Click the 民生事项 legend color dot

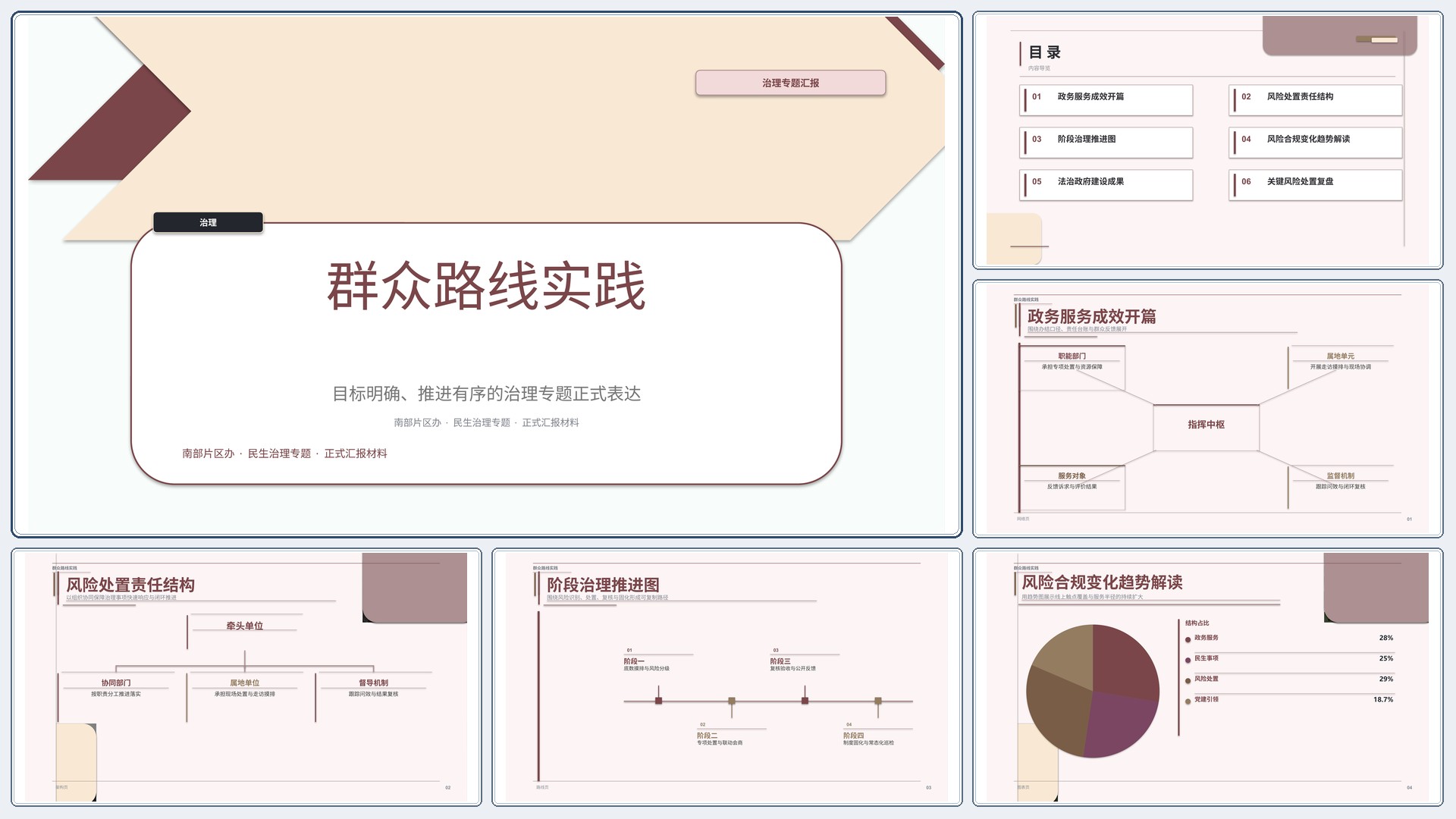(x=1188, y=660)
